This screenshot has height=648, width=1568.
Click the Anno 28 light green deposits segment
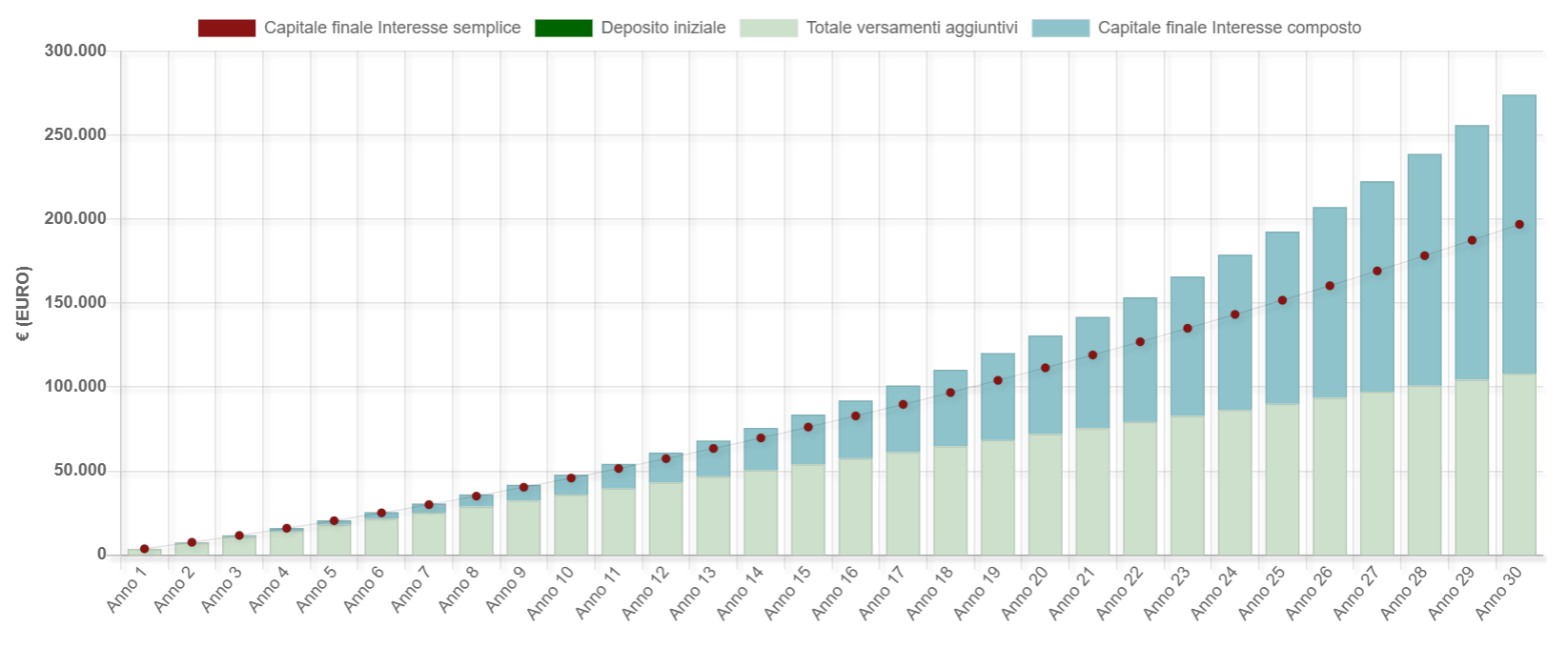pyautogui.click(x=1424, y=470)
